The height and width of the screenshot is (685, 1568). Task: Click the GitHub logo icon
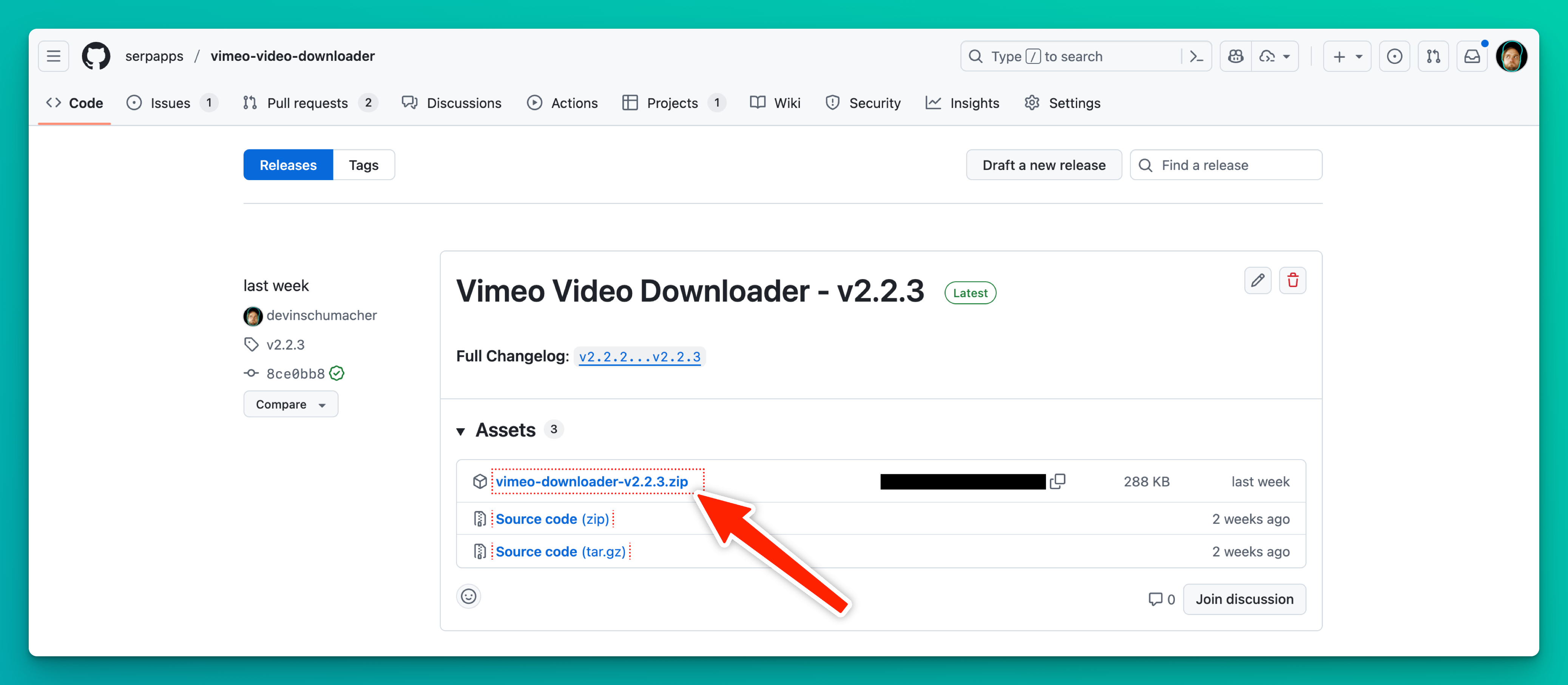pyautogui.click(x=96, y=57)
